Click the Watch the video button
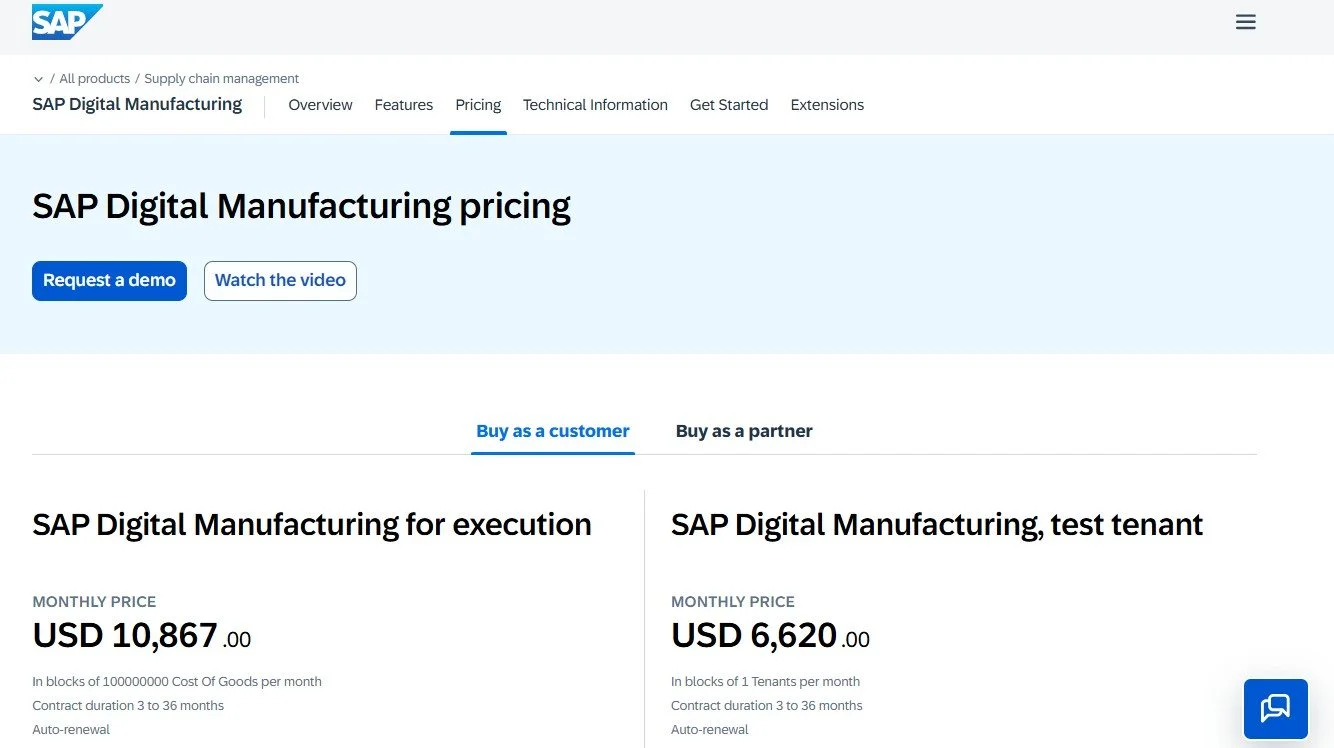The width and height of the screenshot is (1334, 748). coord(280,281)
